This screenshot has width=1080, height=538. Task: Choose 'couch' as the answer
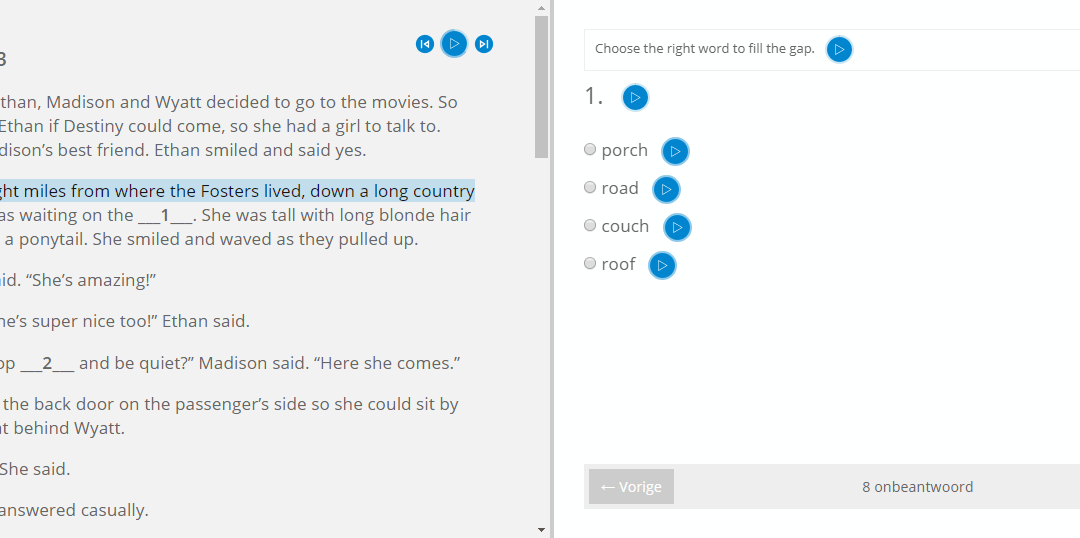(590, 225)
